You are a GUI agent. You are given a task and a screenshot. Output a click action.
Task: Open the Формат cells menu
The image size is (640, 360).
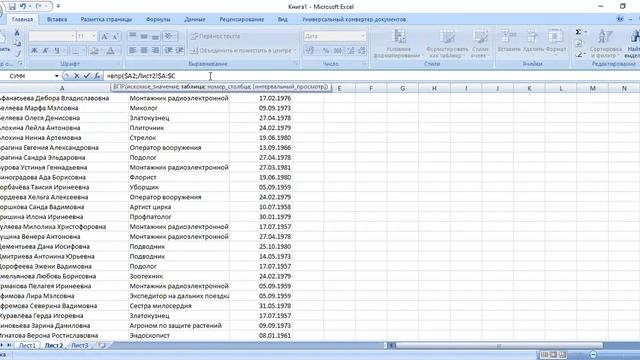(x=556, y=41)
